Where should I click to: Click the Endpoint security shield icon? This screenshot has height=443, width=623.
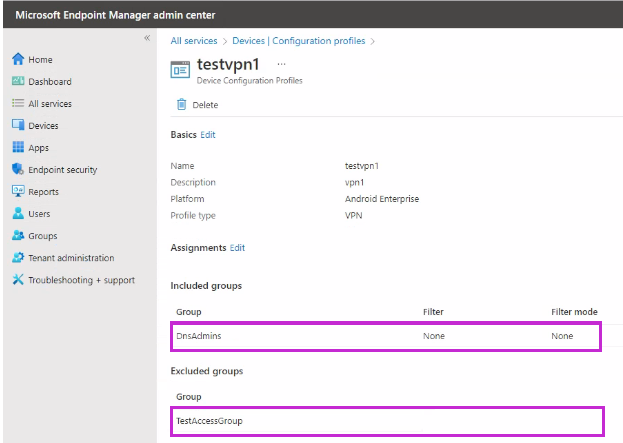[18, 169]
